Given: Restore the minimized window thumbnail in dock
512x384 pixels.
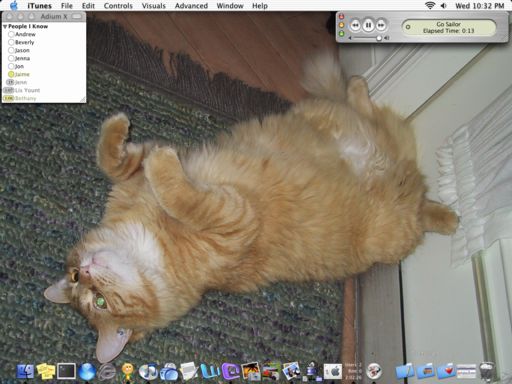Looking at the screenshot, I should (x=466, y=371).
